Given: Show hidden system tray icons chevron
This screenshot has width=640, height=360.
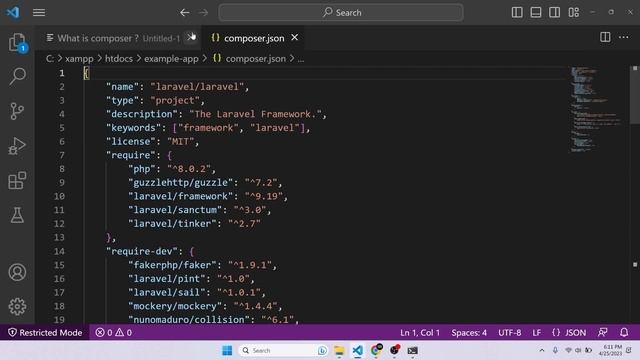Looking at the screenshot, I should tap(542, 350).
